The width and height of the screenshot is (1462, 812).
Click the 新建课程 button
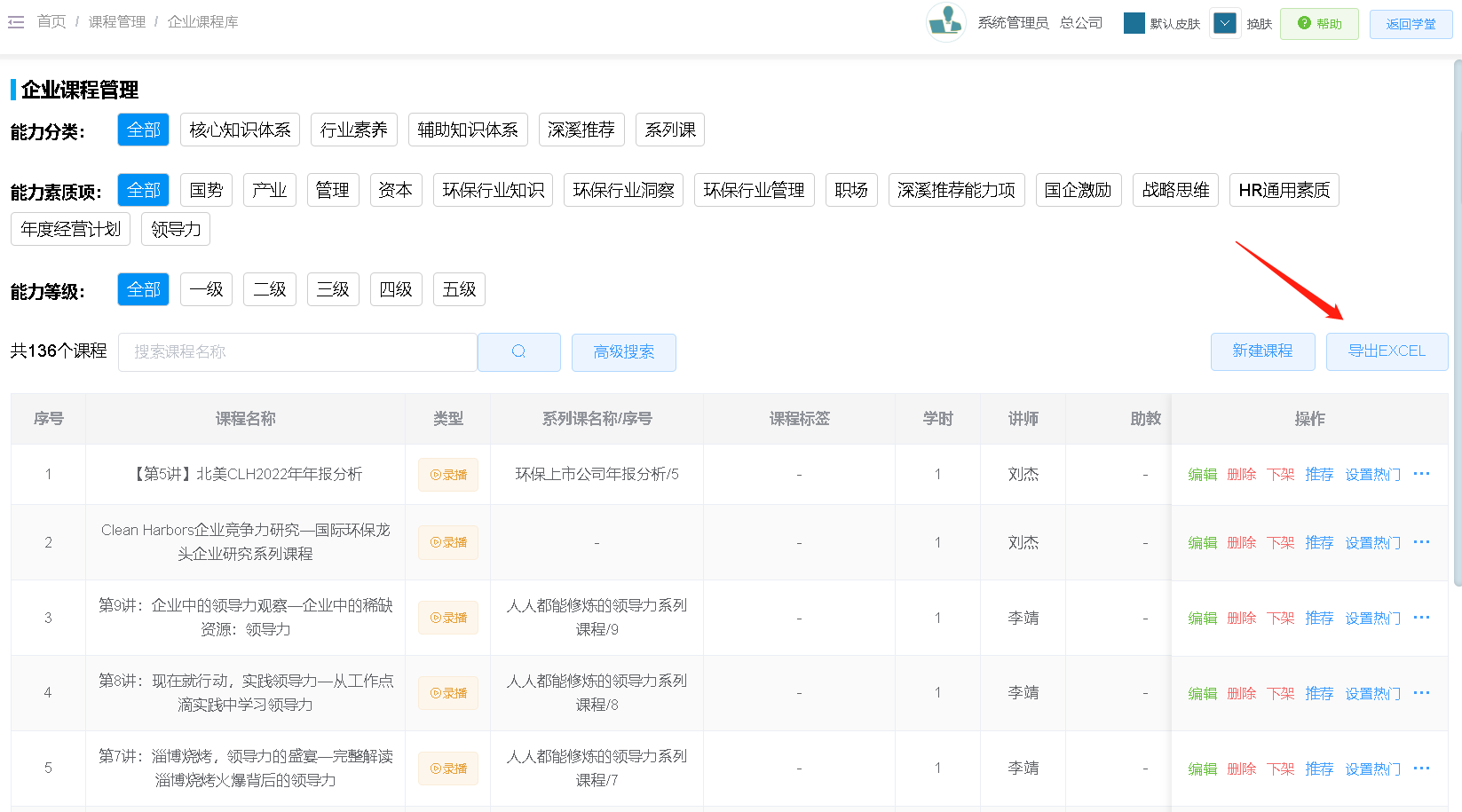(1261, 351)
